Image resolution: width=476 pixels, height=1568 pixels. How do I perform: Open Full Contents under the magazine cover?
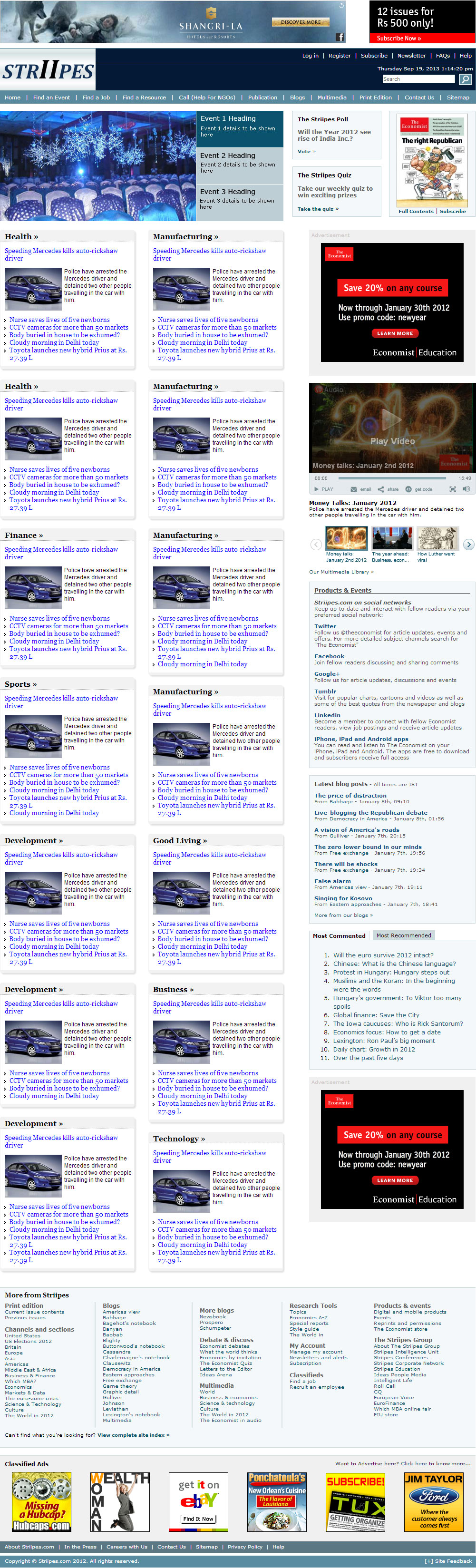tap(417, 211)
